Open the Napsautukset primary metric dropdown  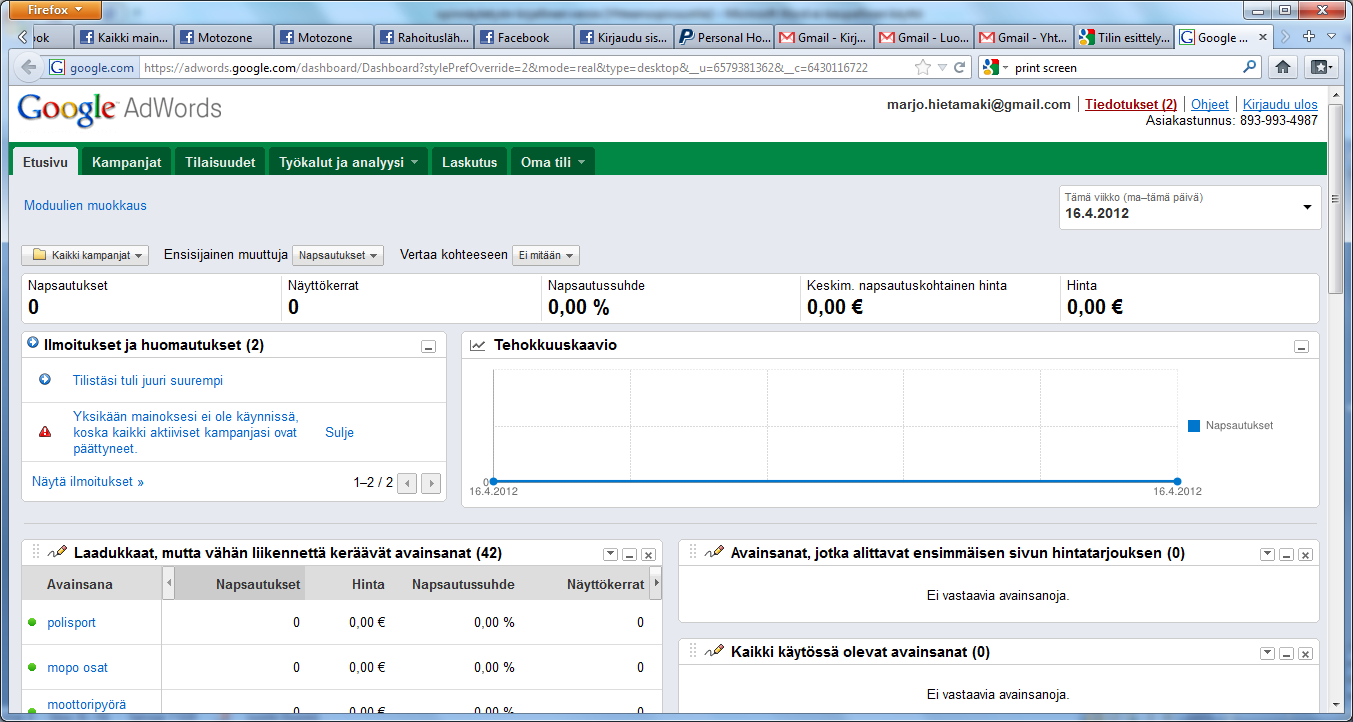[339, 255]
